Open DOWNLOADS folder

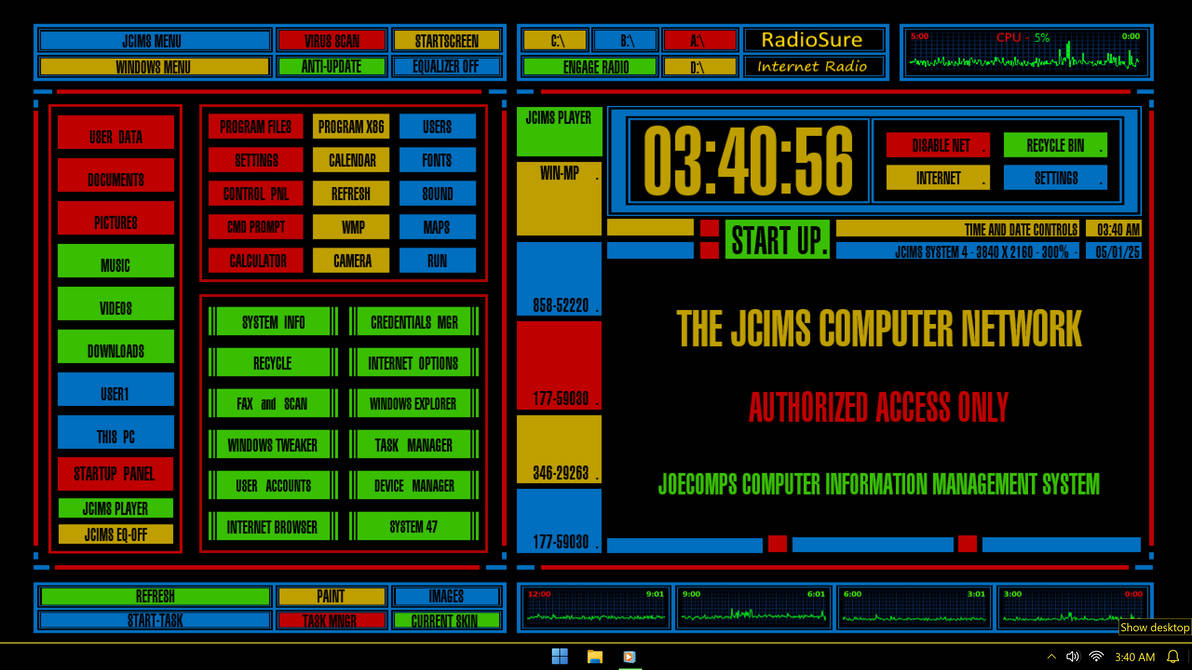coord(116,347)
